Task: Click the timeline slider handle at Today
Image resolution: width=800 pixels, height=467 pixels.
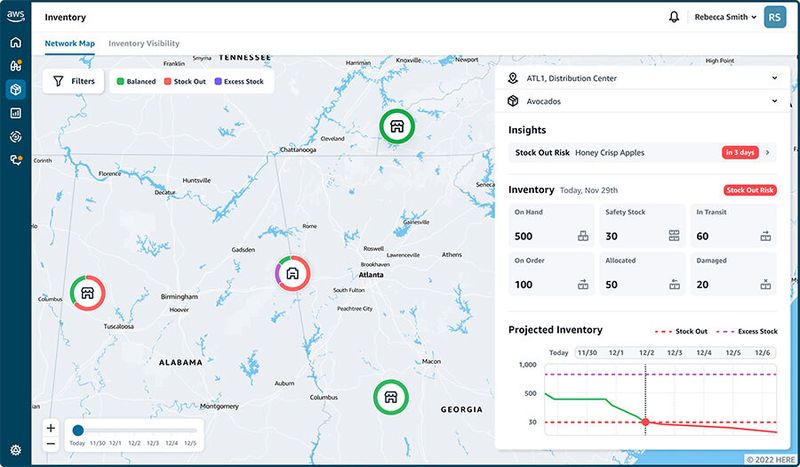Action: pyautogui.click(x=77, y=430)
